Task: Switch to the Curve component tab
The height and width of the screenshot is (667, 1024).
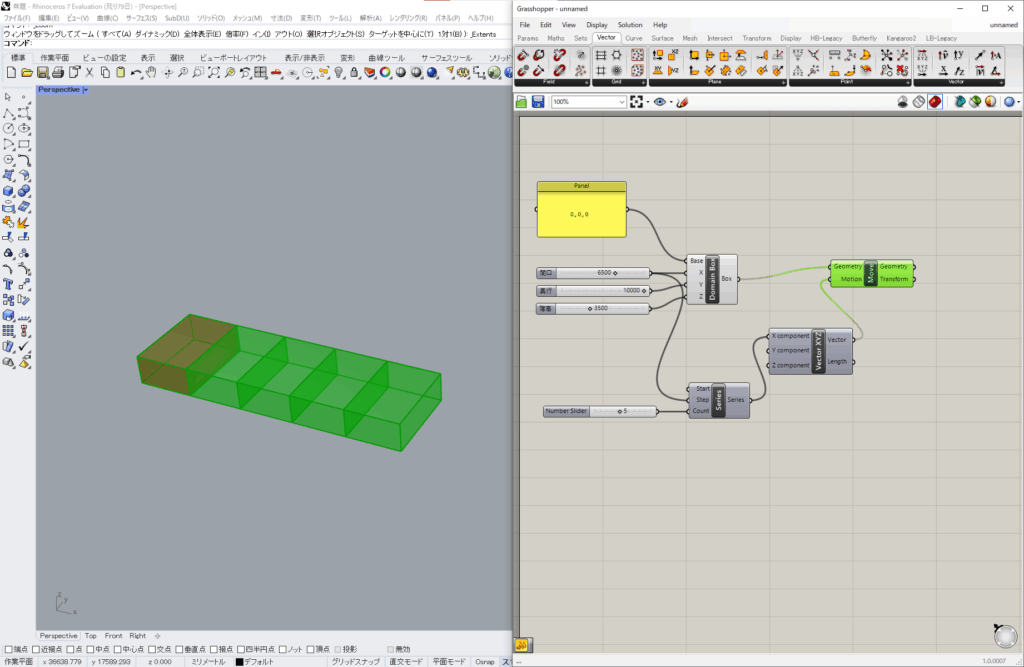Action: pos(634,38)
